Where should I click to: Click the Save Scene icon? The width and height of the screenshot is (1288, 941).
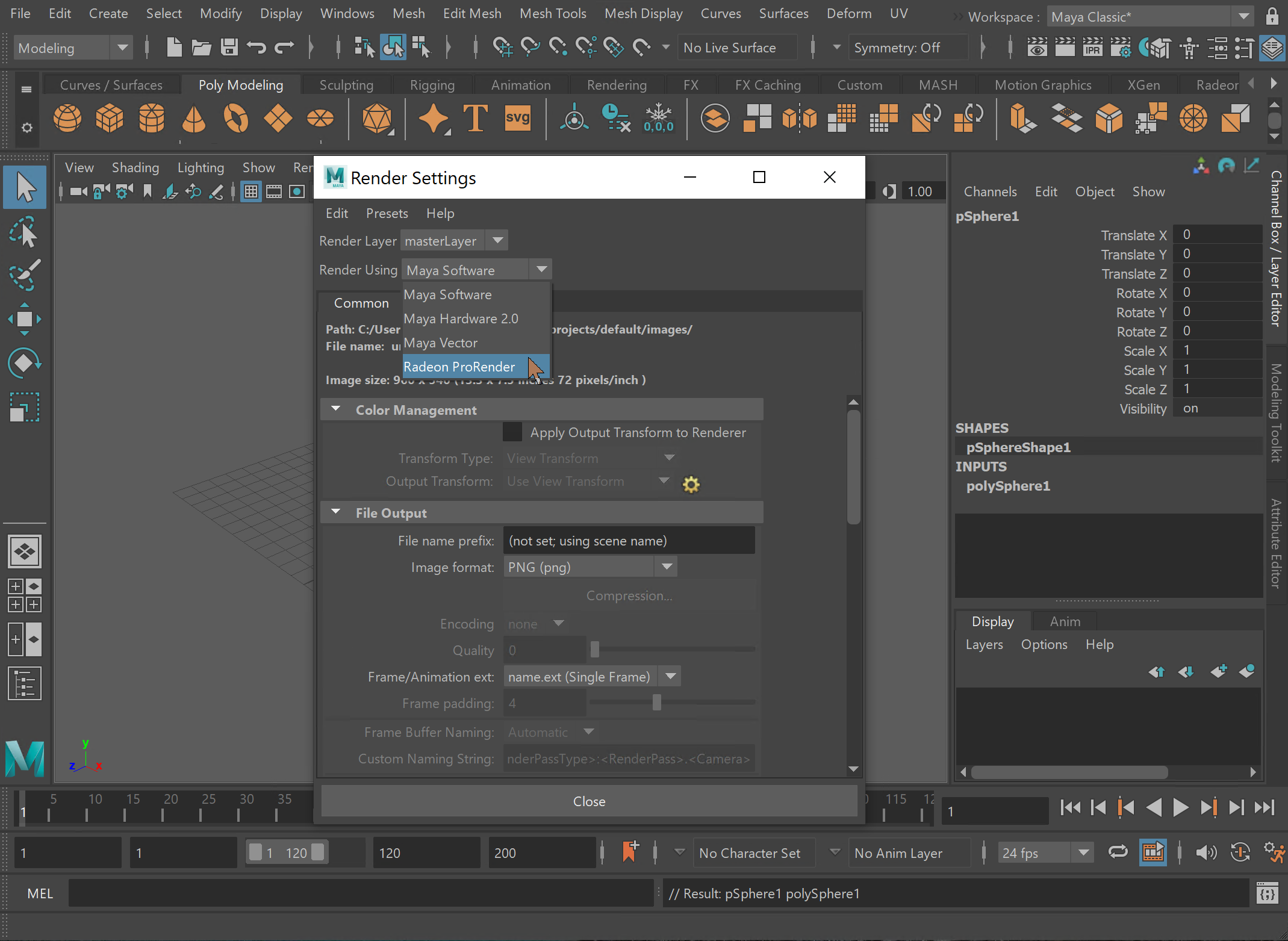point(229,47)
